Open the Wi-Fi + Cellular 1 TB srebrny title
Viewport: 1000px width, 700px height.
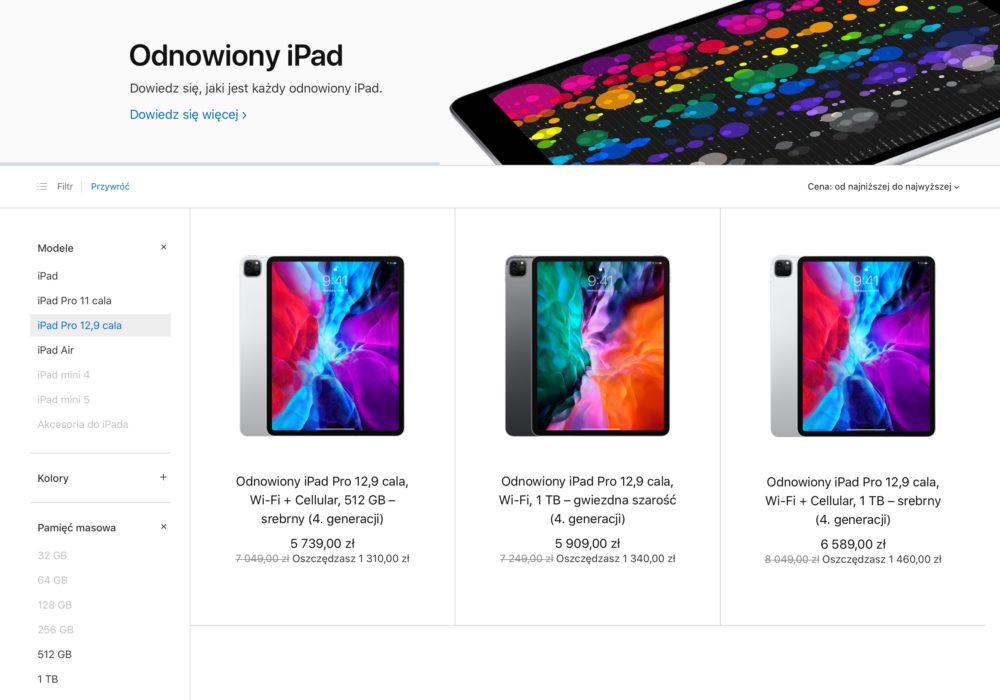pos(853,500)
